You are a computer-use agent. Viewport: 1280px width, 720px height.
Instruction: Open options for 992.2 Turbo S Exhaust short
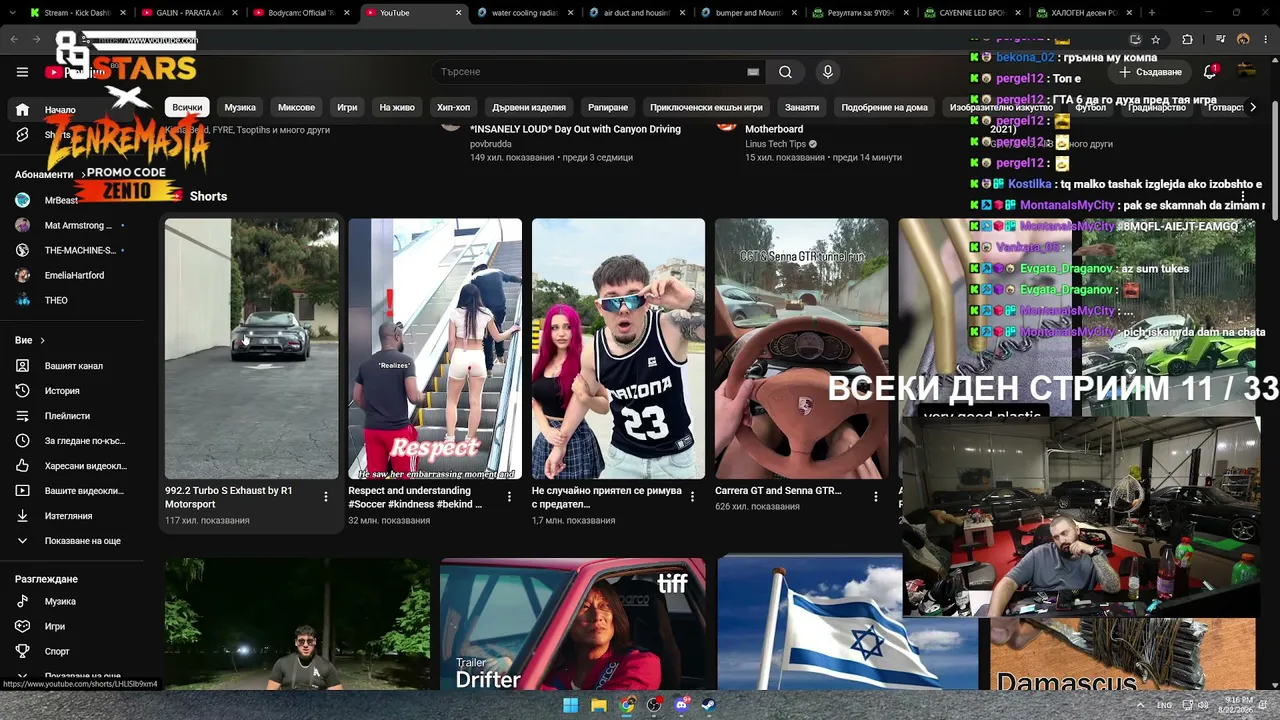(326, 497)
